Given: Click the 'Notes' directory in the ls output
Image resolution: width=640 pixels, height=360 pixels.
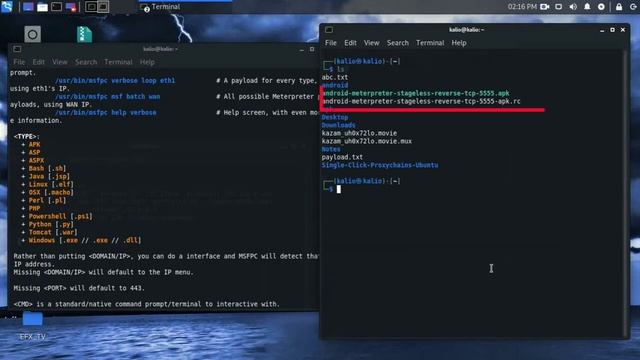Looking at the screenshot, I should 331,149.
